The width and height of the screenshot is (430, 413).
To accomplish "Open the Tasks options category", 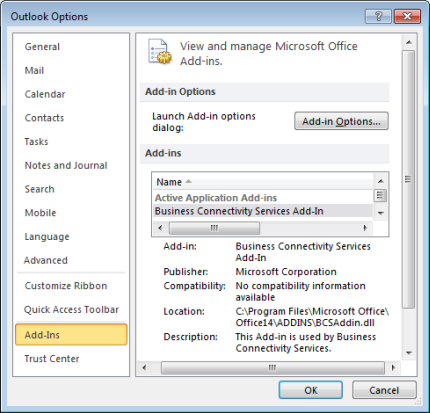I will (36, 142).
